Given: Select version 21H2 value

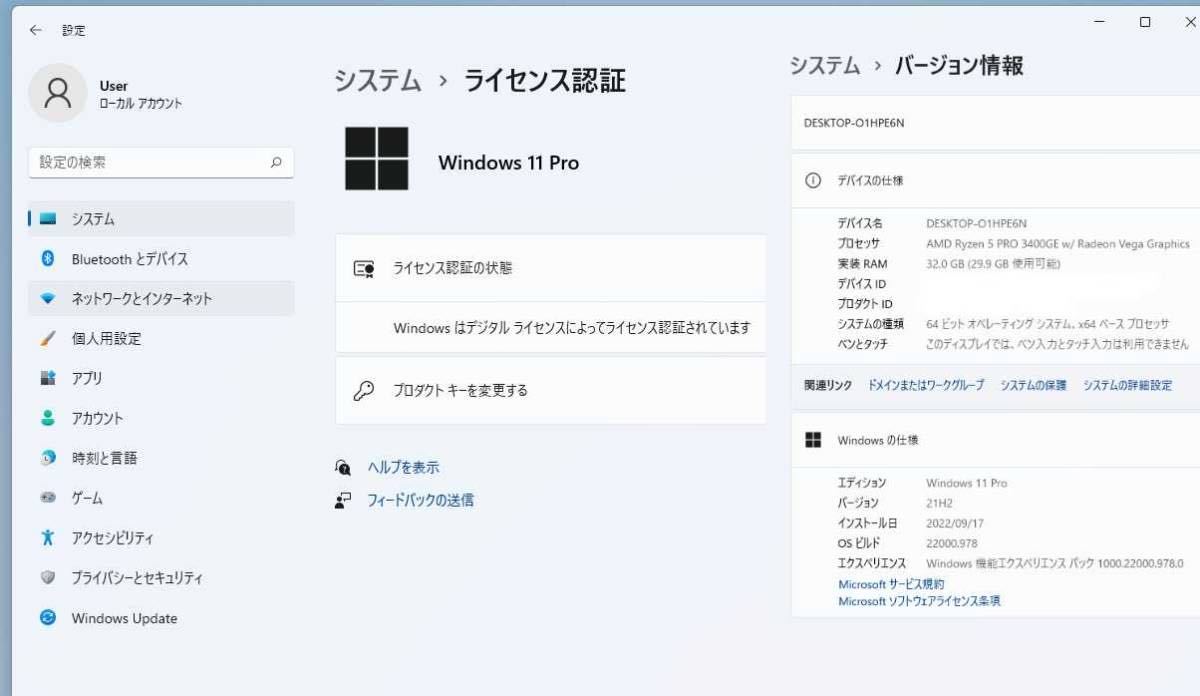Looking at the screenshot, I should click(941, 503).
